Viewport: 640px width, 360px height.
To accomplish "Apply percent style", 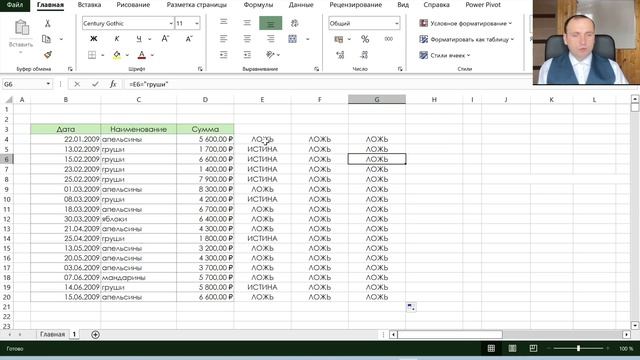I will click(x=365, y=39).
